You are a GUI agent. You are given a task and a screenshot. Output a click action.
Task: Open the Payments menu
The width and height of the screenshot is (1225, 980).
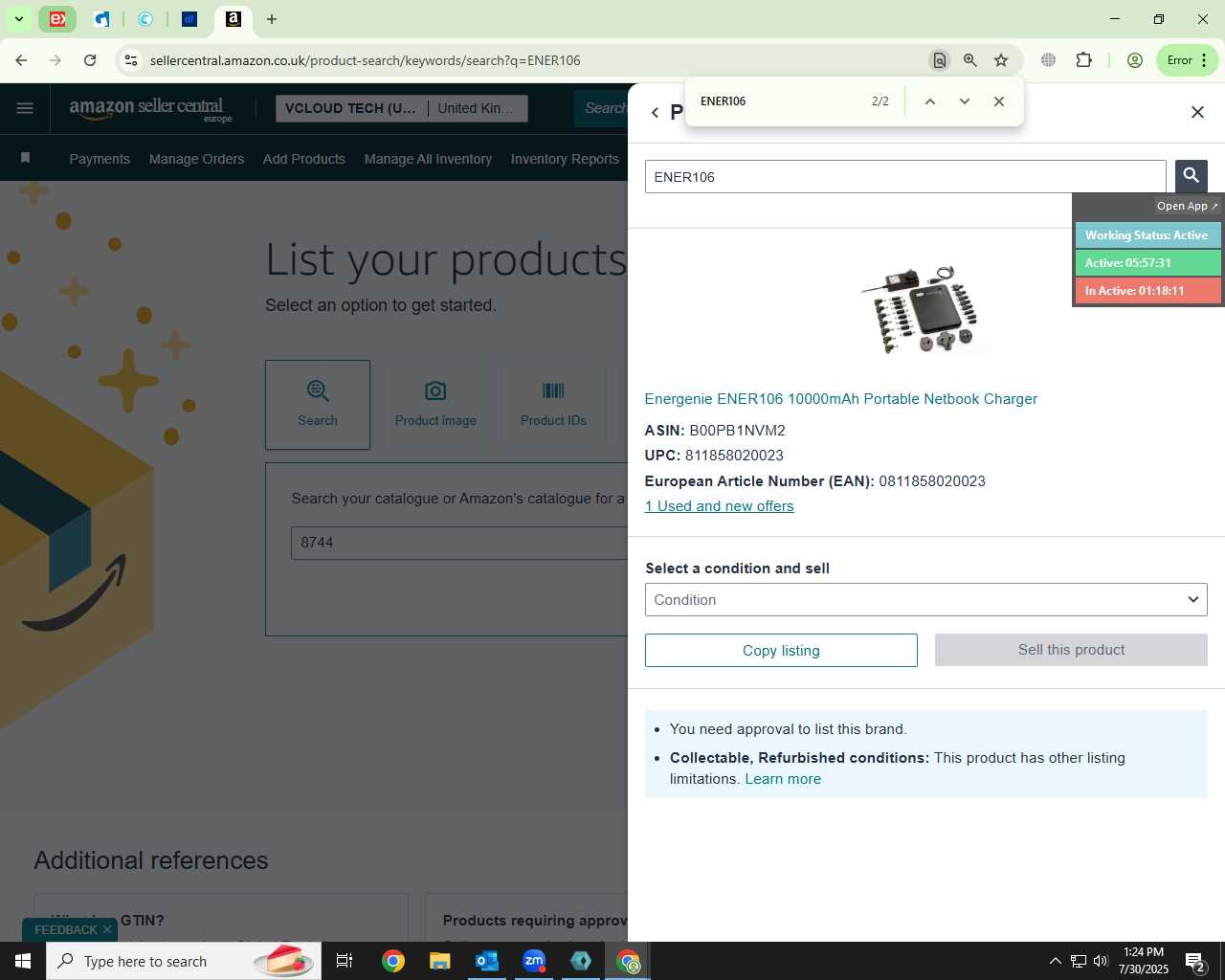100,159
